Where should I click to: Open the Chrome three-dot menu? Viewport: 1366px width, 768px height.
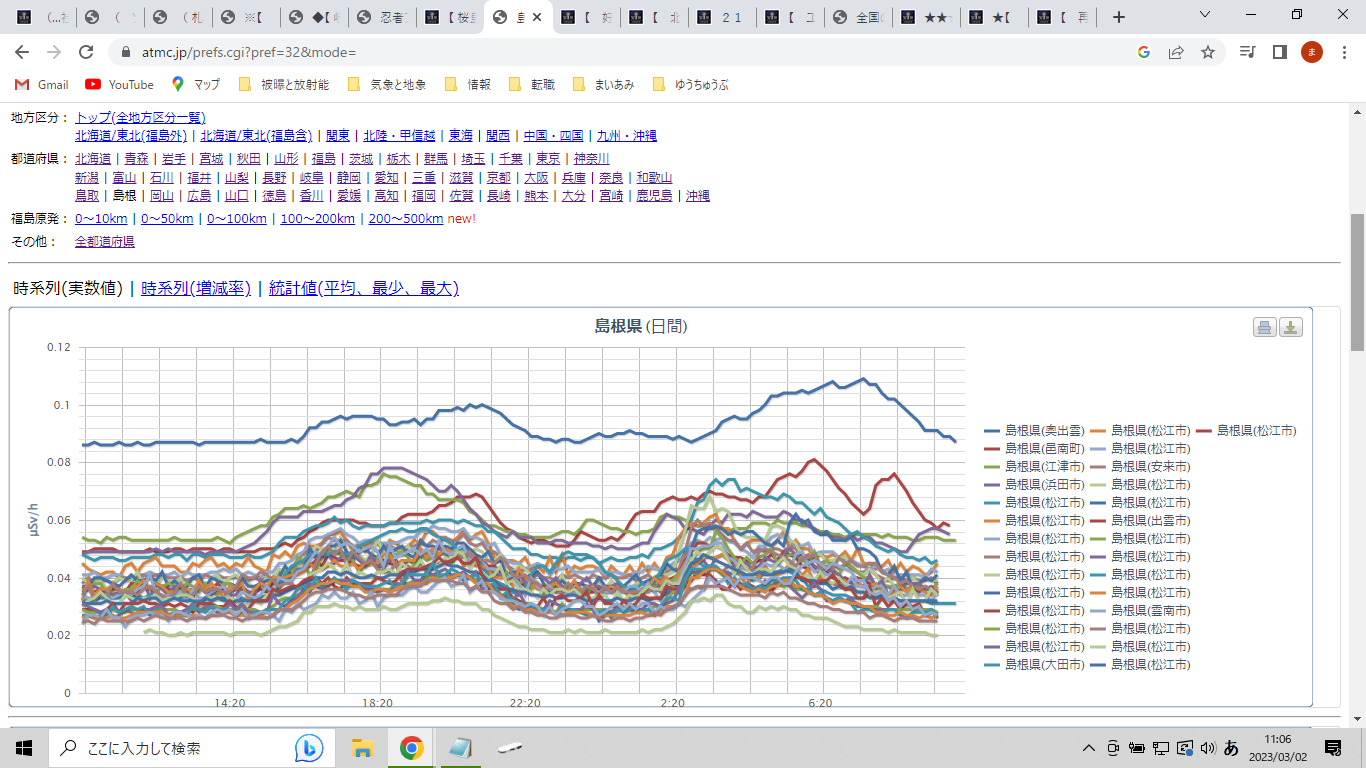pyautogui.click(x=1343, y=52)
